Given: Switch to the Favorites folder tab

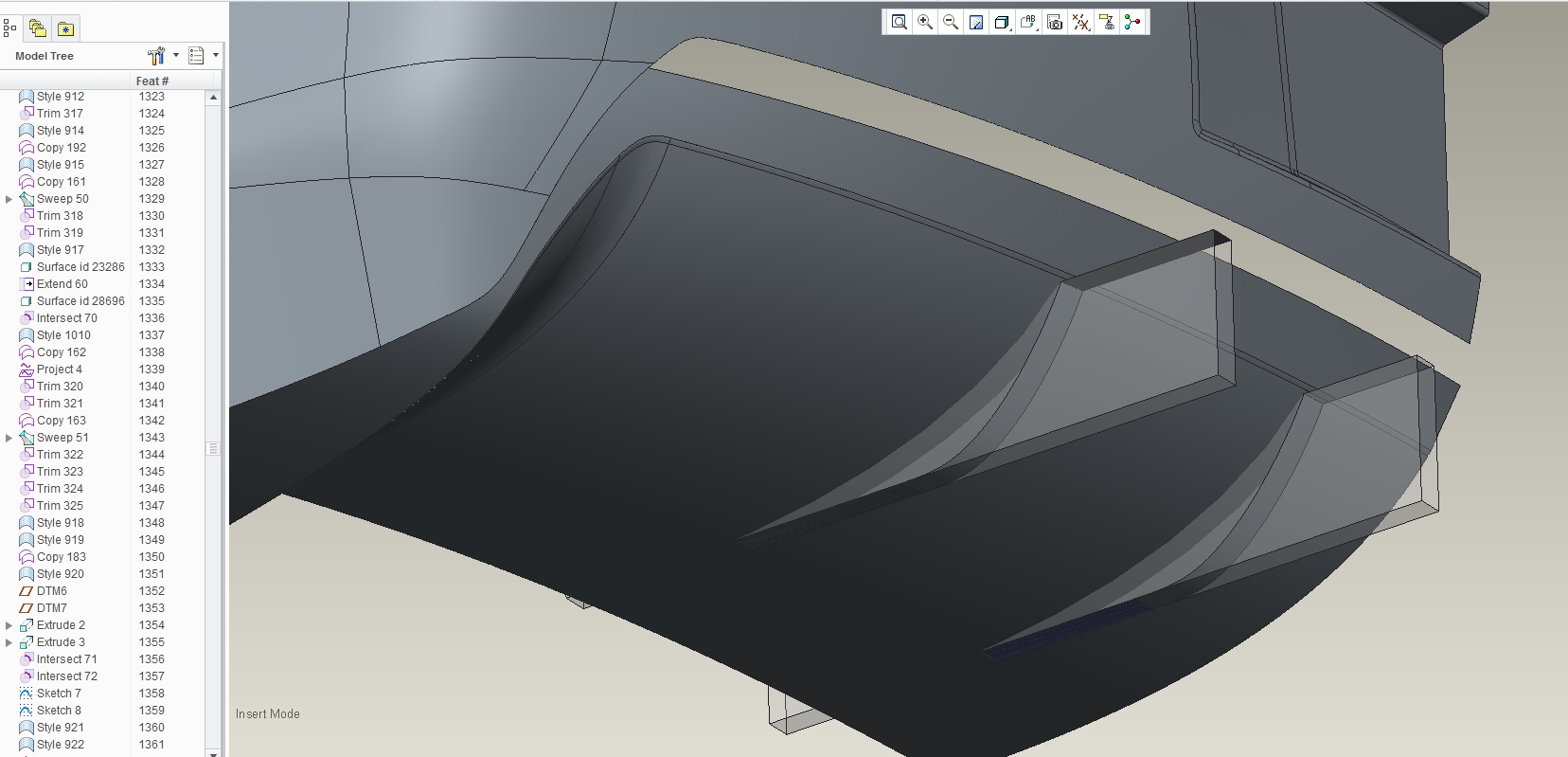Looking at the screenshot, I should pos(65,28).
